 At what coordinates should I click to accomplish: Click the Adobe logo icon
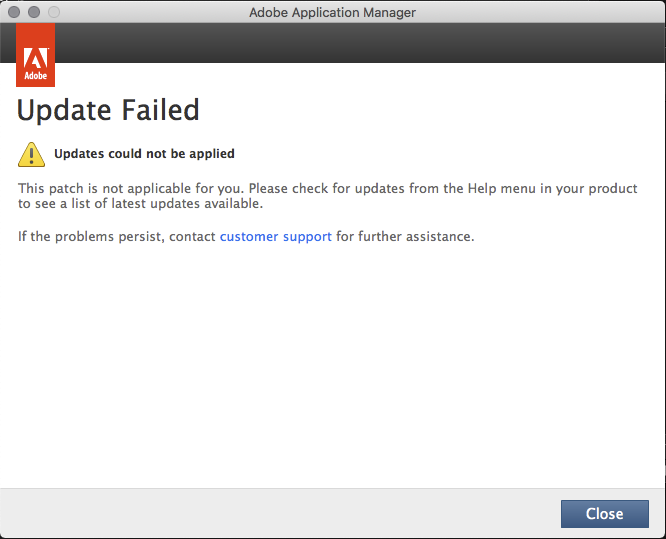[x=35, y=55]
